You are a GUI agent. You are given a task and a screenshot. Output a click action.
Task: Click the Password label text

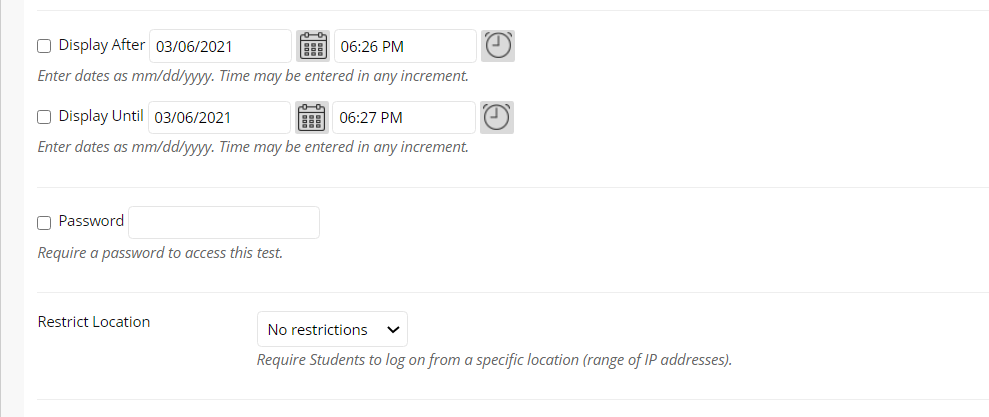point(91,221)
